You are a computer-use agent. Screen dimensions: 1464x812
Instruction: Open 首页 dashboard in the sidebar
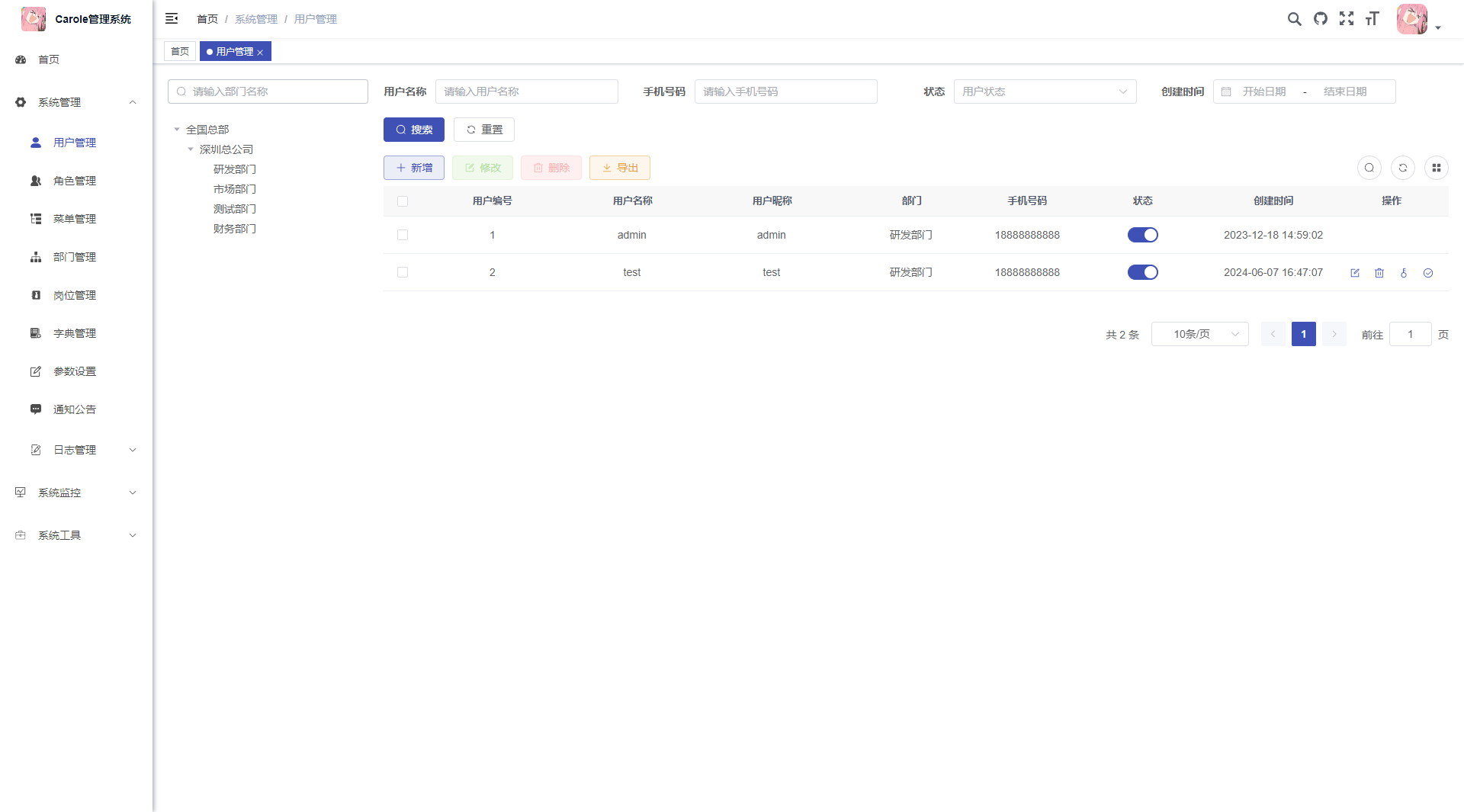76,59
